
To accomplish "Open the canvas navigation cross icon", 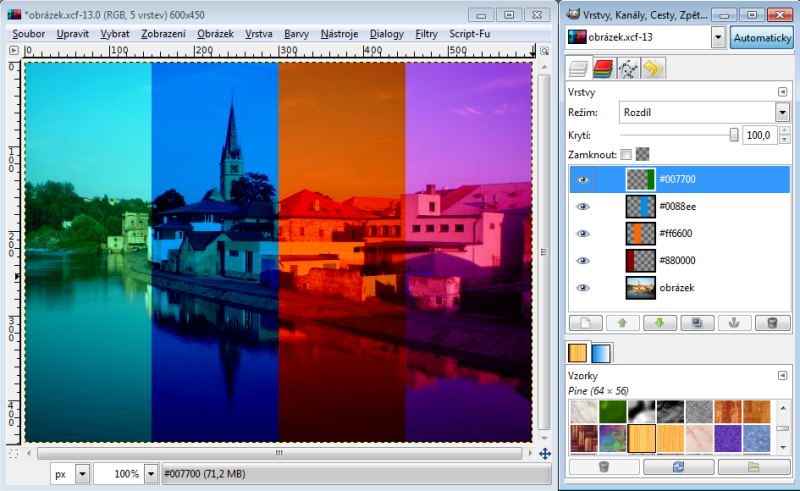I will 545,453.
